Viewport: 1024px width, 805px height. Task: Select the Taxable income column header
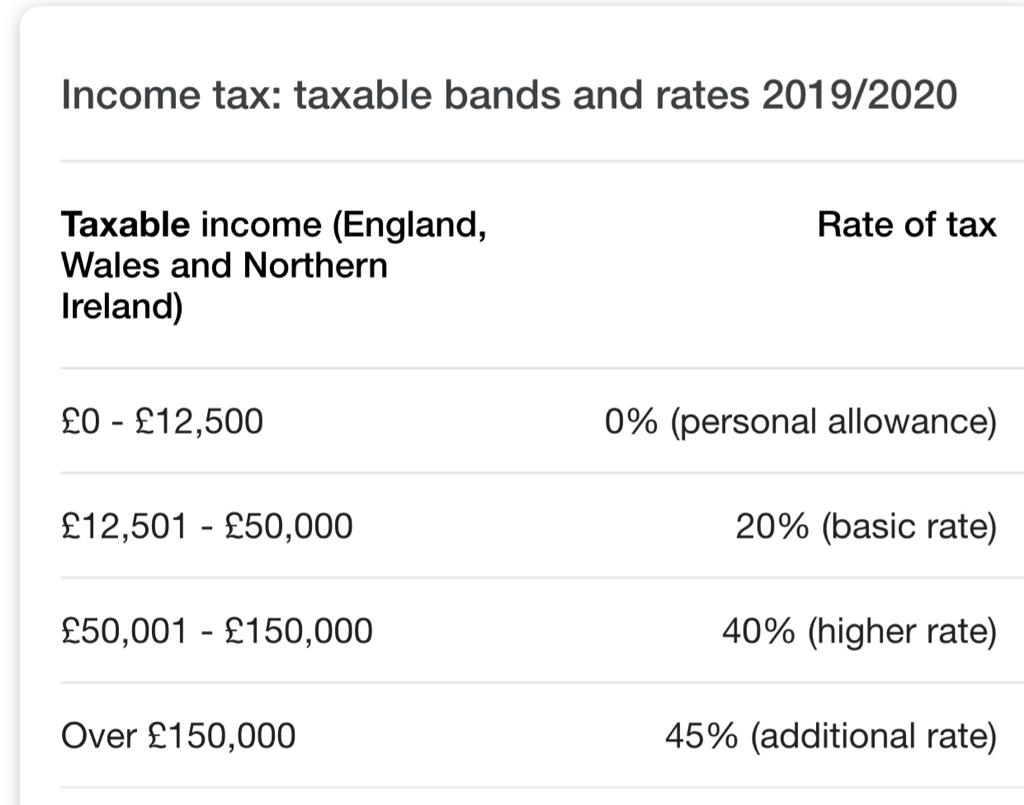tap(274, 265)
